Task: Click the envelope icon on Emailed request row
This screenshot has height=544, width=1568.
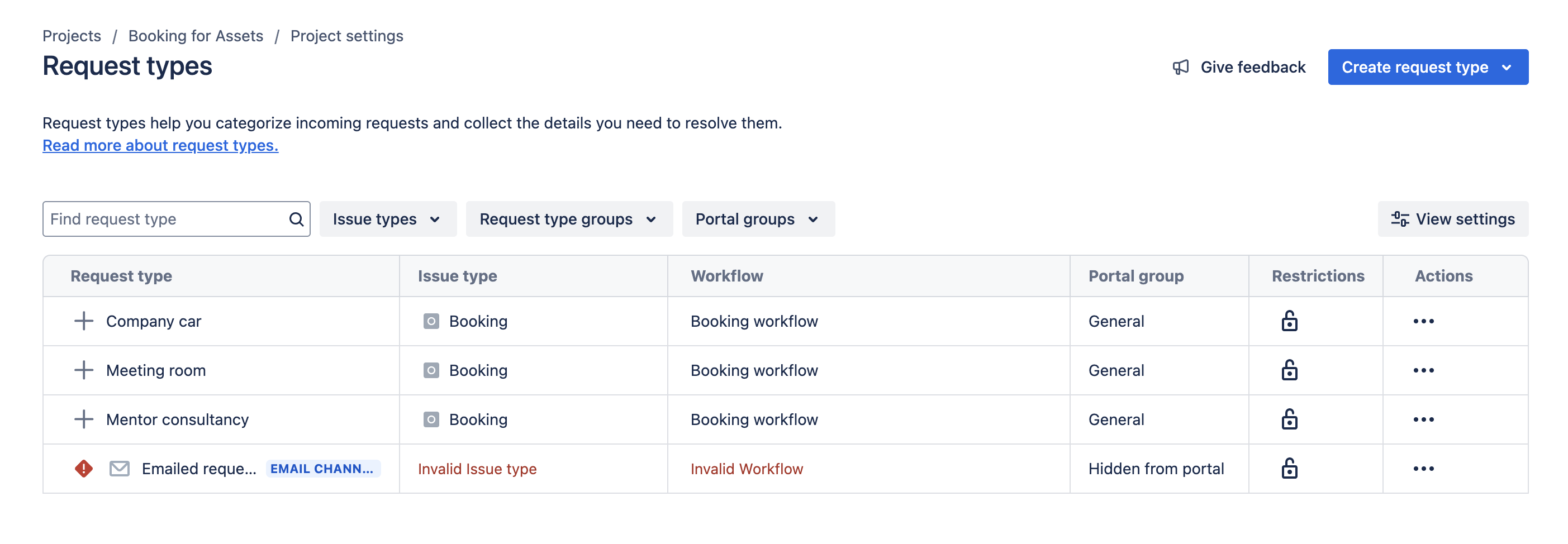Action: (x=120, y=469)
